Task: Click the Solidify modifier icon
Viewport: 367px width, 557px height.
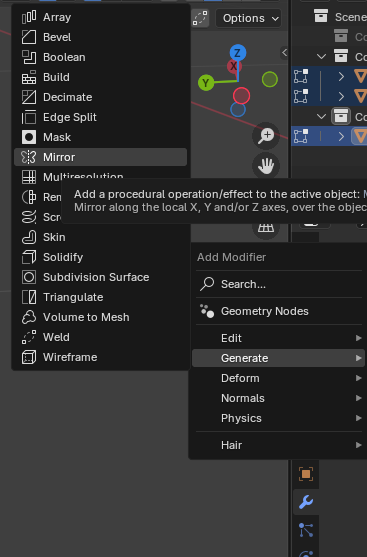Action: pyautogui.click(x=29, y=257)
